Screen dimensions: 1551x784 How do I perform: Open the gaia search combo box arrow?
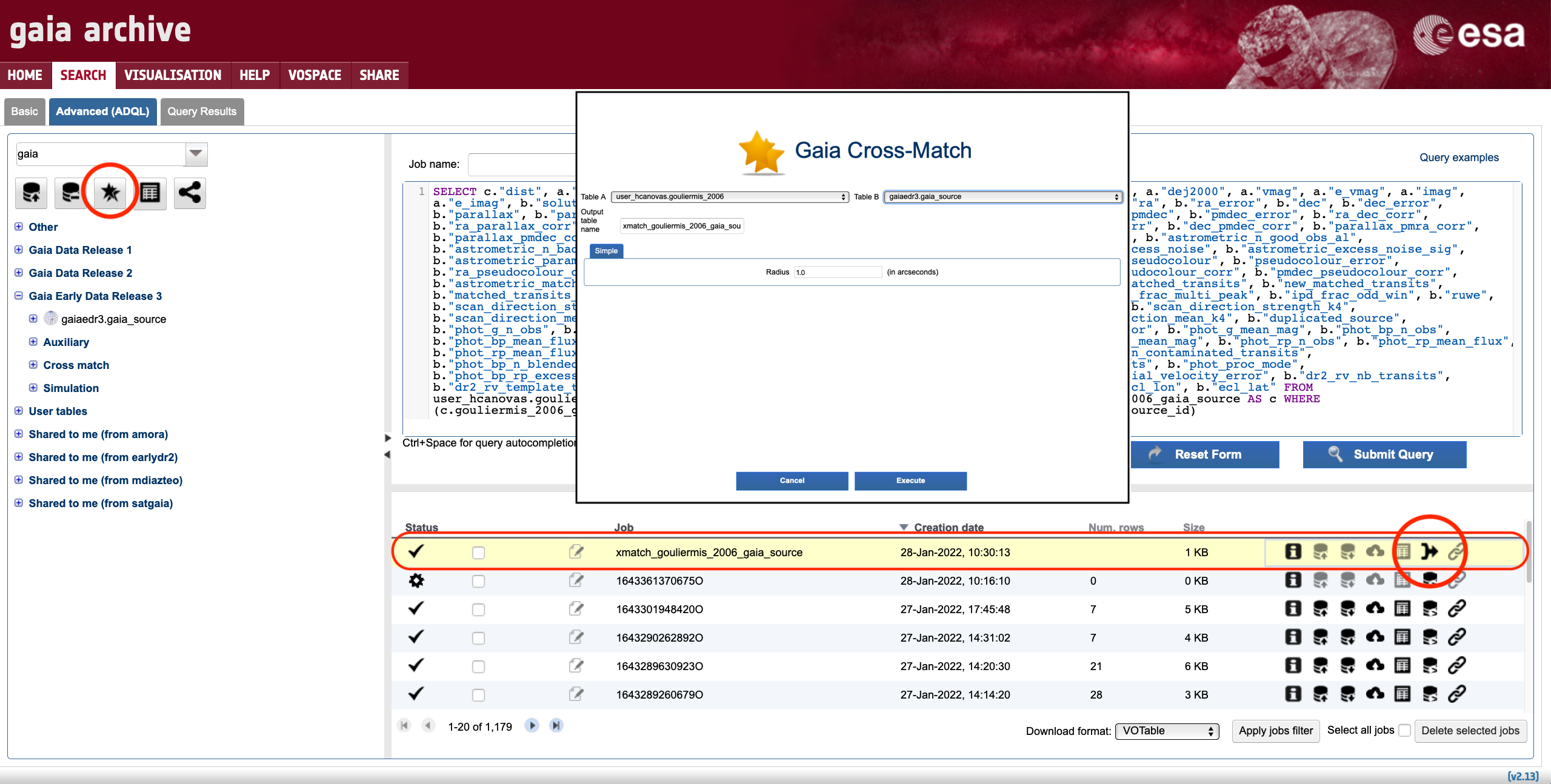(x=196, y=154)
